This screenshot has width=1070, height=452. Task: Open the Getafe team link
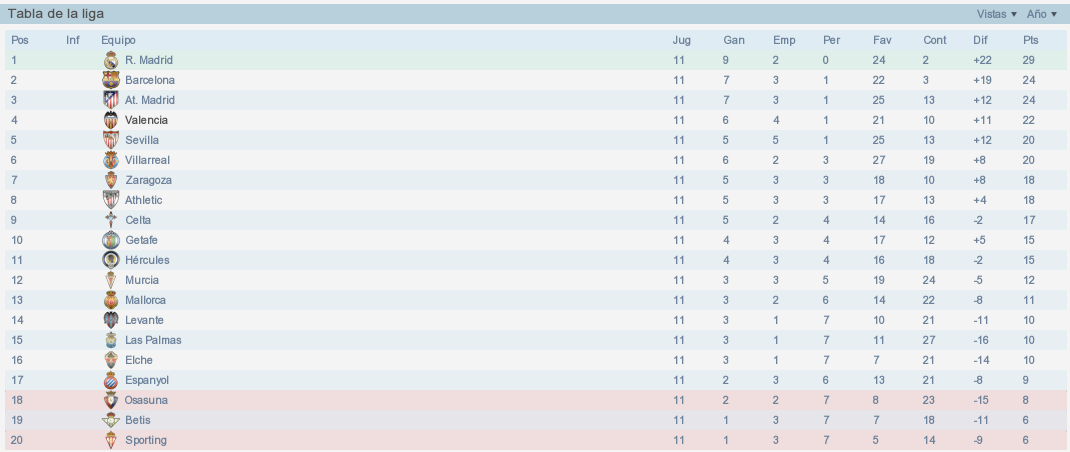pos(141,240)
